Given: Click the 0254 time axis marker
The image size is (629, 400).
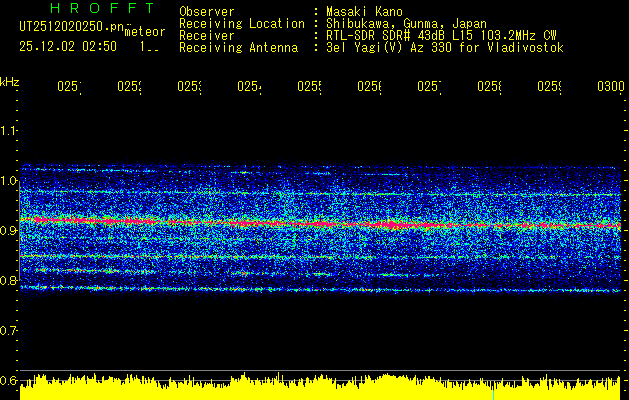Looking at the screenshot, I should pyautogui.click(x=249, y=86).
